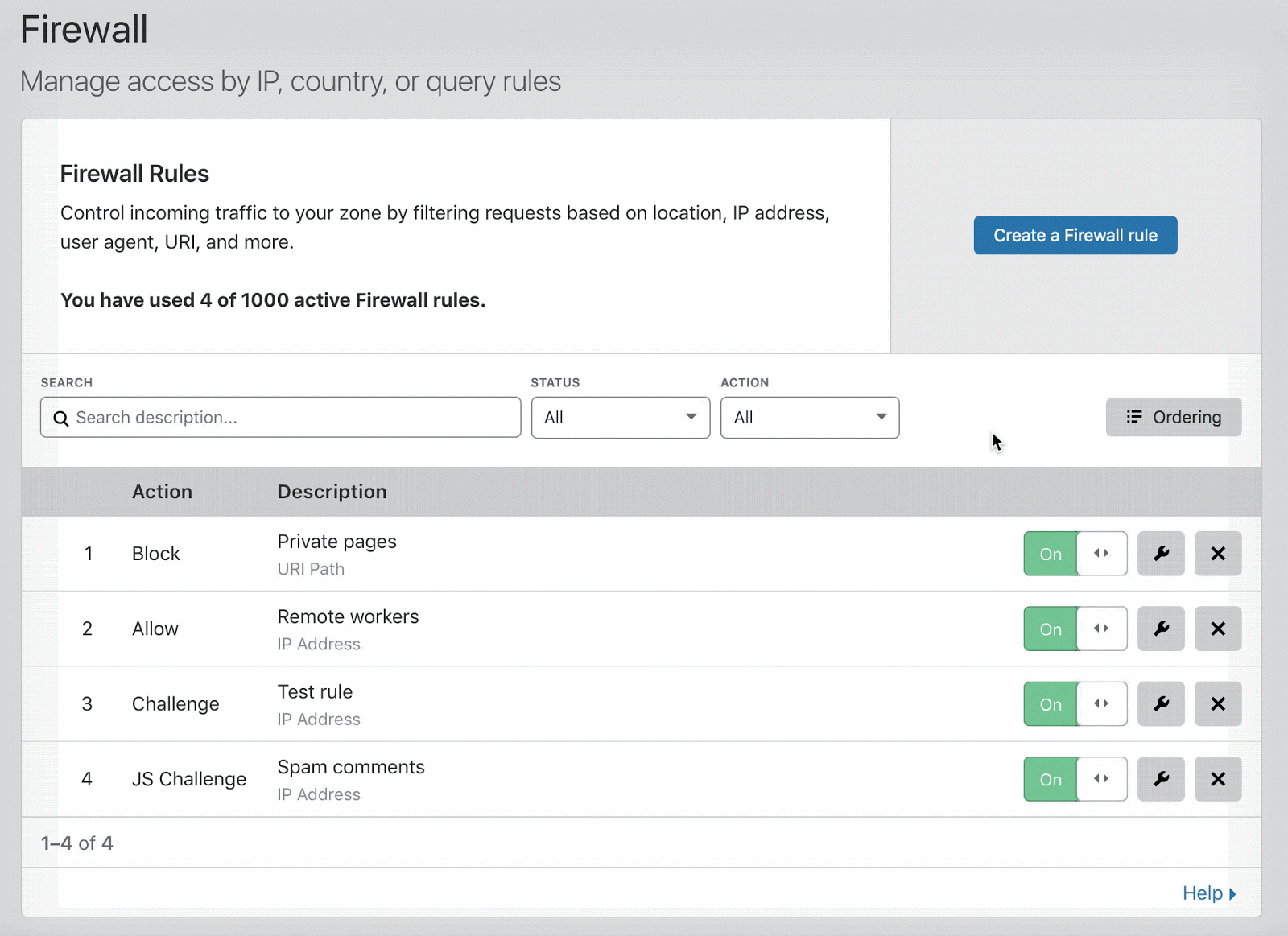Click the Ordering control

tap(1173, 417)
